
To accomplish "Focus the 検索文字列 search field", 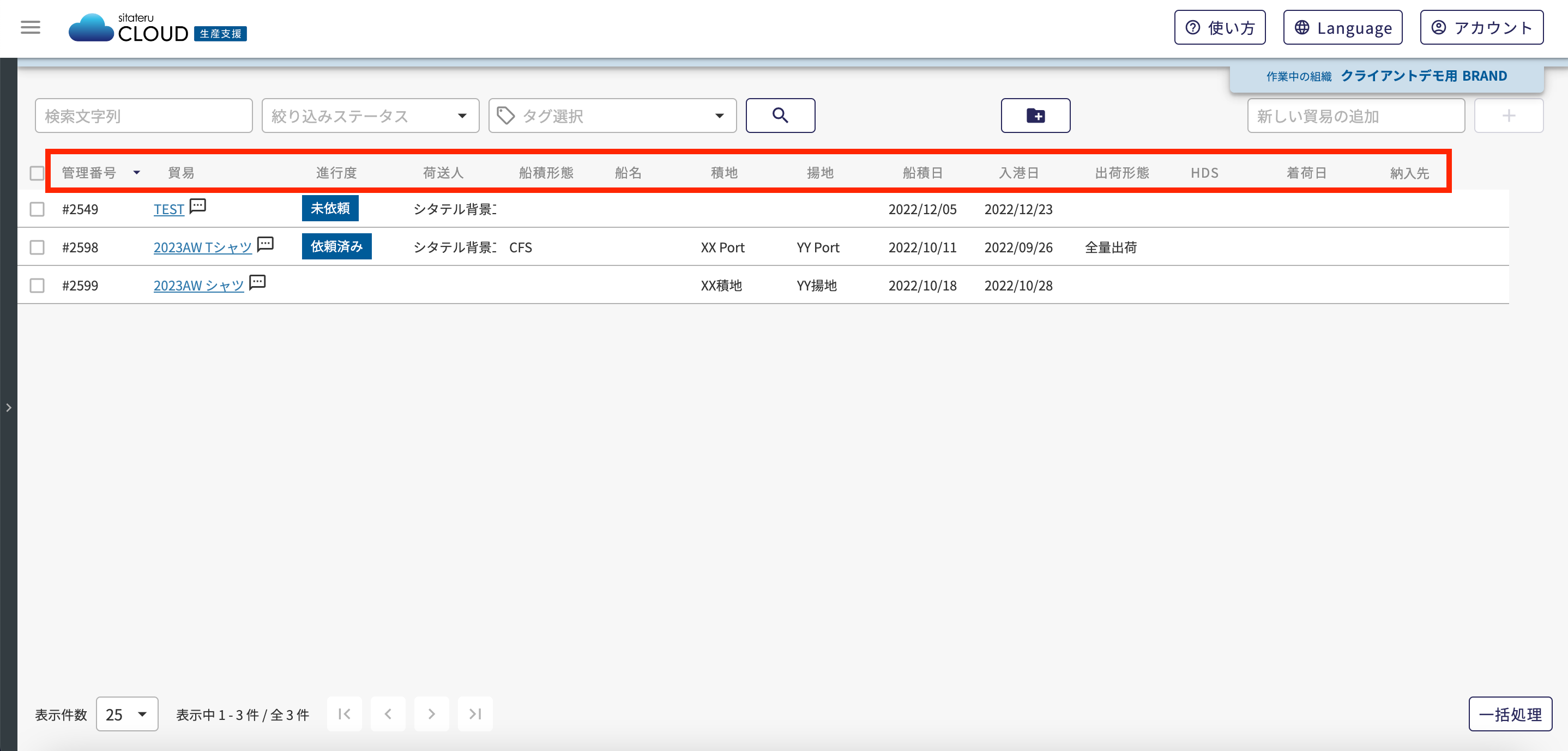I will (143, 116).
